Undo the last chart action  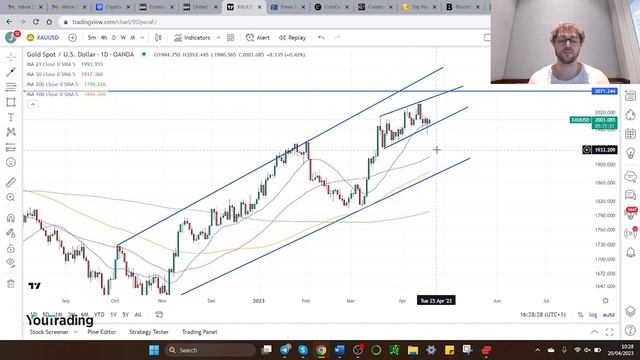coord(321,38)
